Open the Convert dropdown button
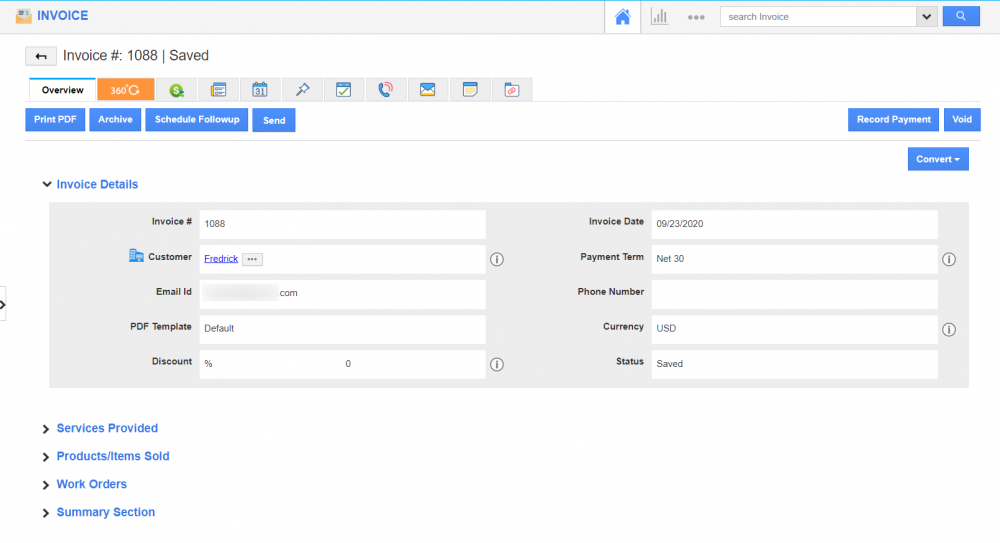 click(x=938, y=159)
